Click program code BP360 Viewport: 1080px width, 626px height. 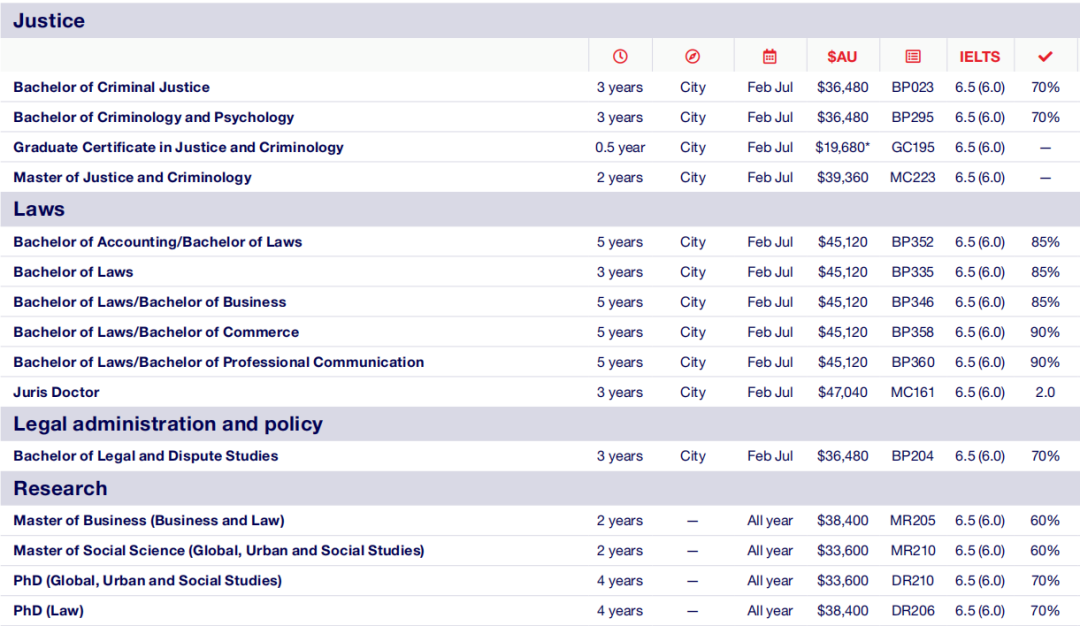pyautogui.click(x=913, y=362)
